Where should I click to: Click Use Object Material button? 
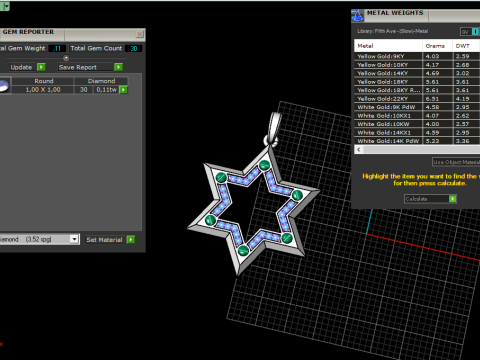click(x=456, y=162)
